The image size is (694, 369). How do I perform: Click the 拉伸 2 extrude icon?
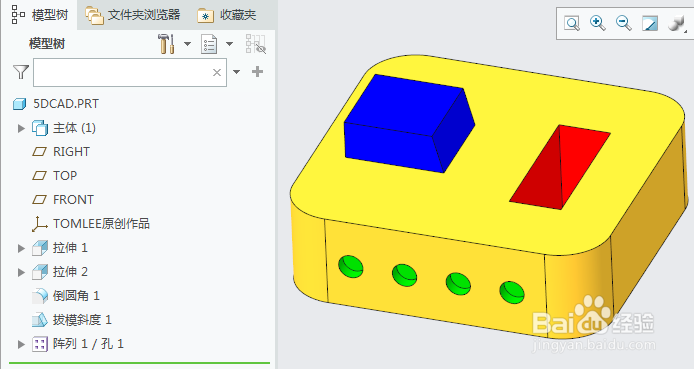click(x=40, y=272)
